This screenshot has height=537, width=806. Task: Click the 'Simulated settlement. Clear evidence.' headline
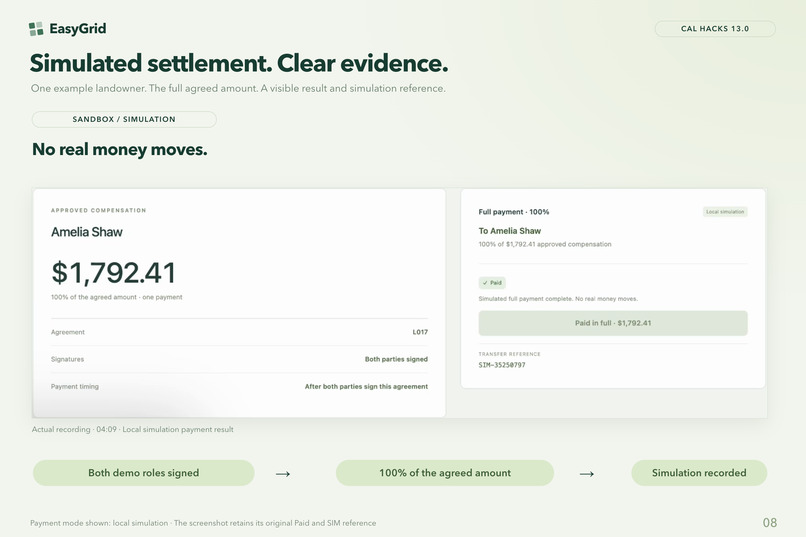(x=239, y=63)
